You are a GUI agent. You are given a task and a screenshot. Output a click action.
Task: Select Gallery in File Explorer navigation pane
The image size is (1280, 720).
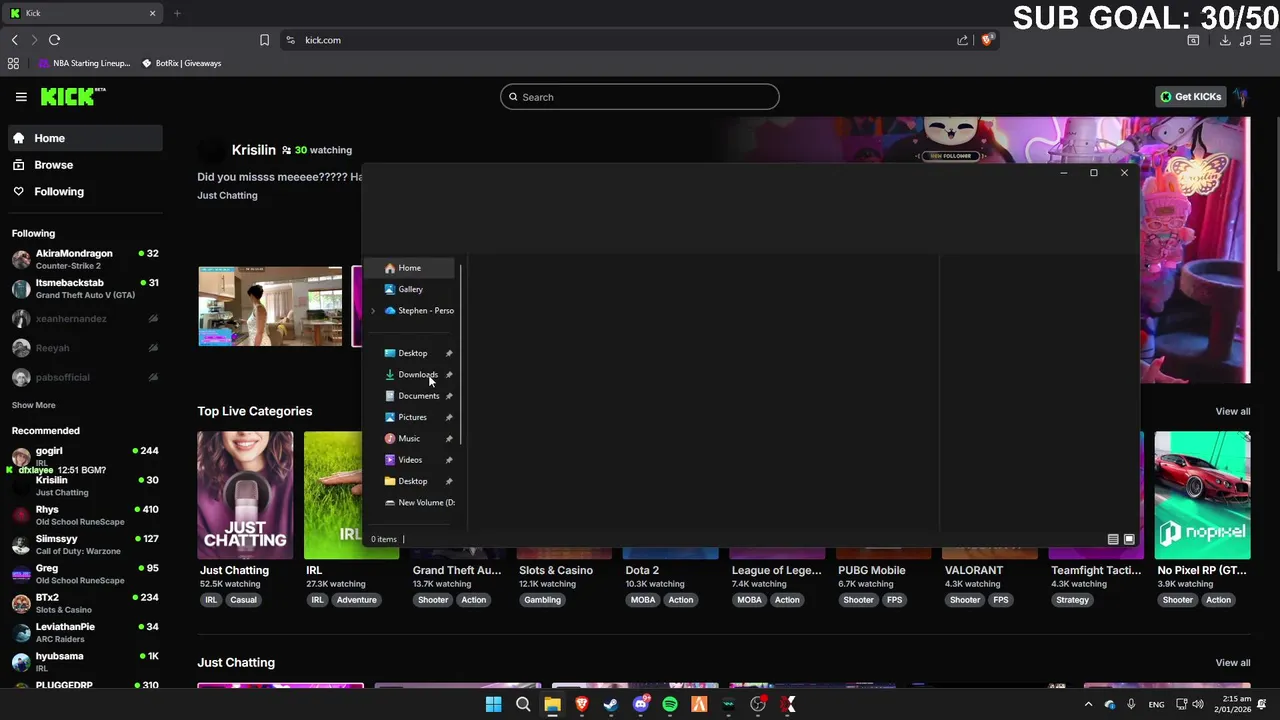tap(410, 289)
